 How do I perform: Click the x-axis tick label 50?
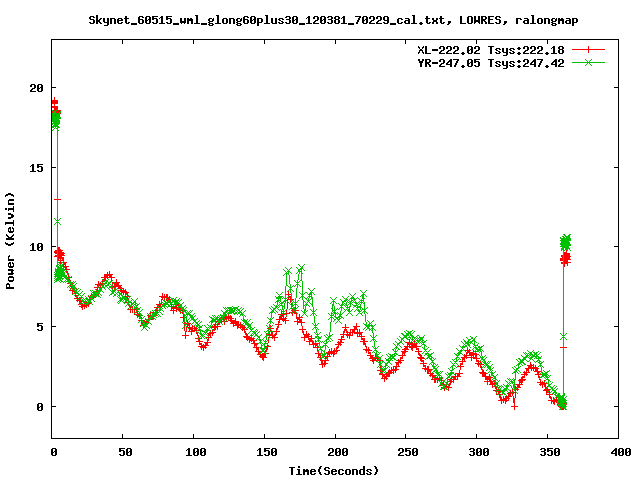[125, 452]
